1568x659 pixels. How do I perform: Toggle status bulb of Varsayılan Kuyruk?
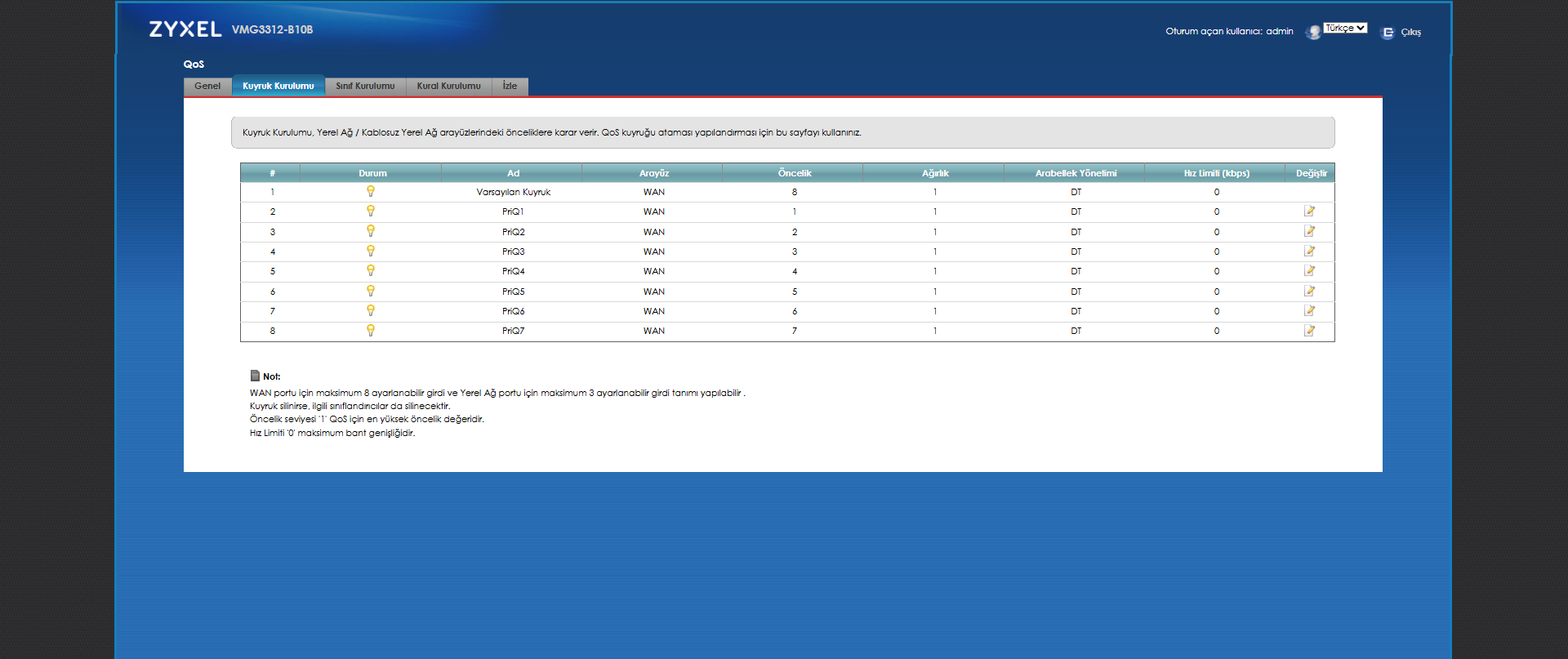coord(371,191)
